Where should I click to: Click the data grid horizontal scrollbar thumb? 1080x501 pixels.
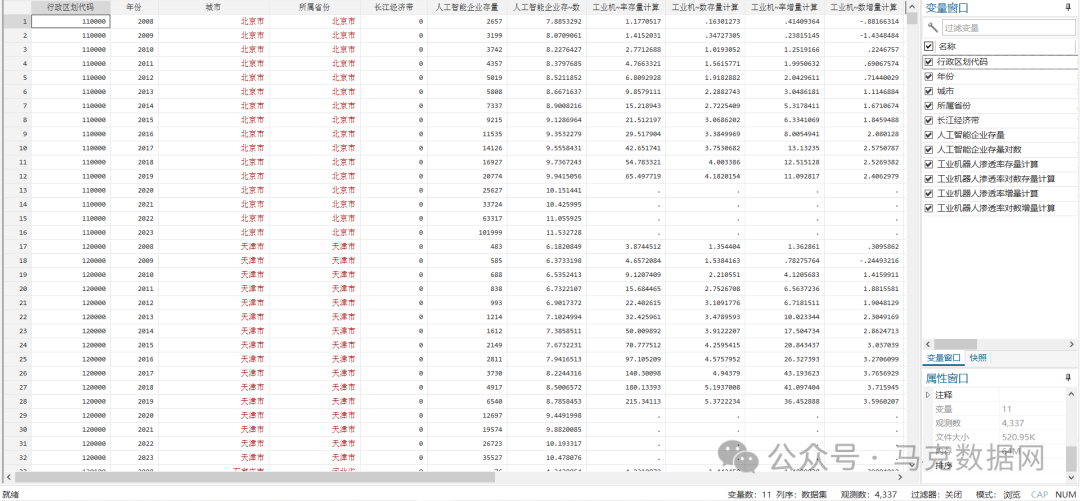point(255,477)
